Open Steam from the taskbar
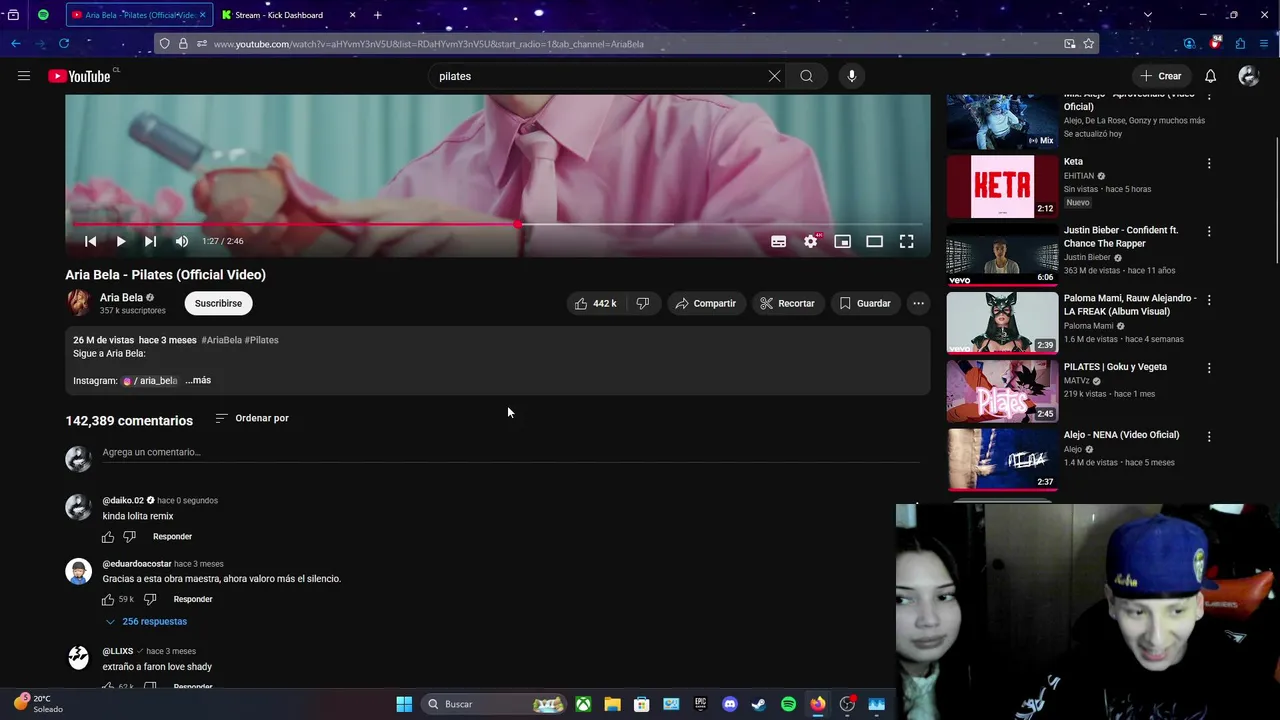The height and width of the screenshot is (720, 1280). [x=759, y=704]
